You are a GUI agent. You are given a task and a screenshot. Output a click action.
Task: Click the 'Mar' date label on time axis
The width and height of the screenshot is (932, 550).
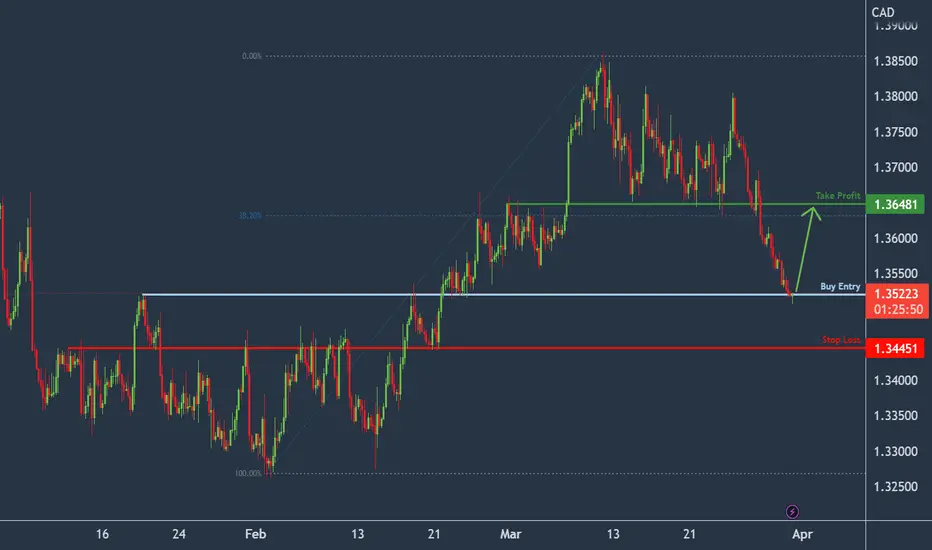coord(511,534)
